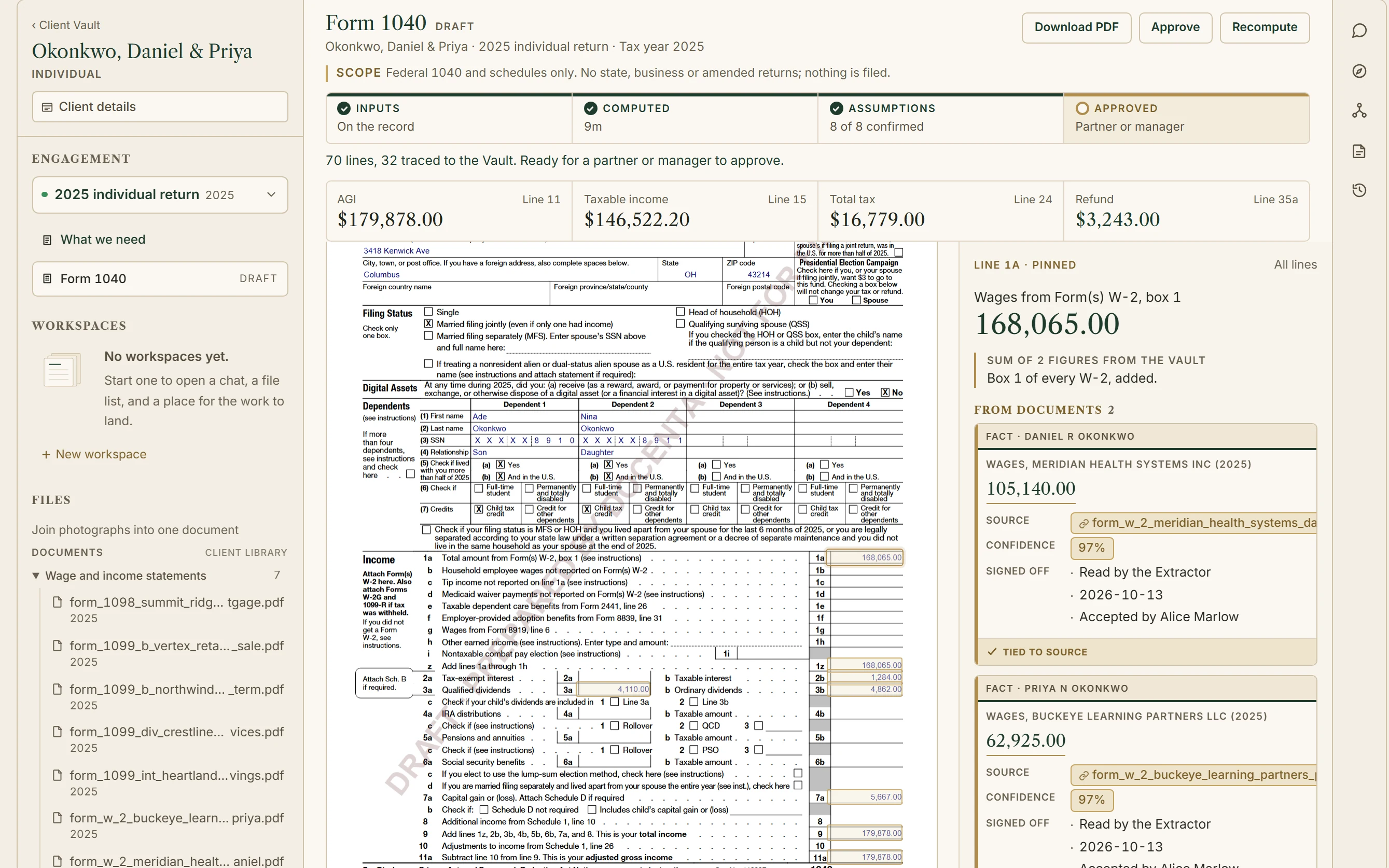Toggle Digital Assets No checkbox

(885, 393)
